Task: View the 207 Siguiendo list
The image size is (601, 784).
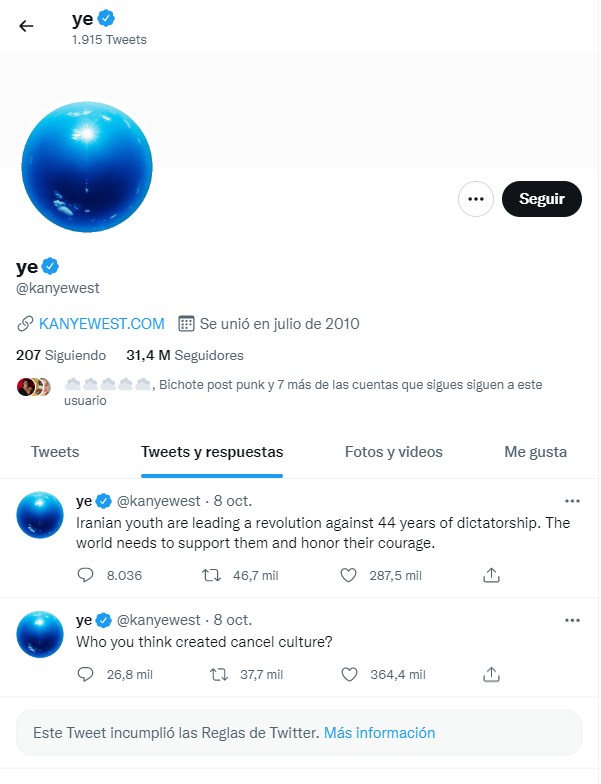Action: (61, 356)
